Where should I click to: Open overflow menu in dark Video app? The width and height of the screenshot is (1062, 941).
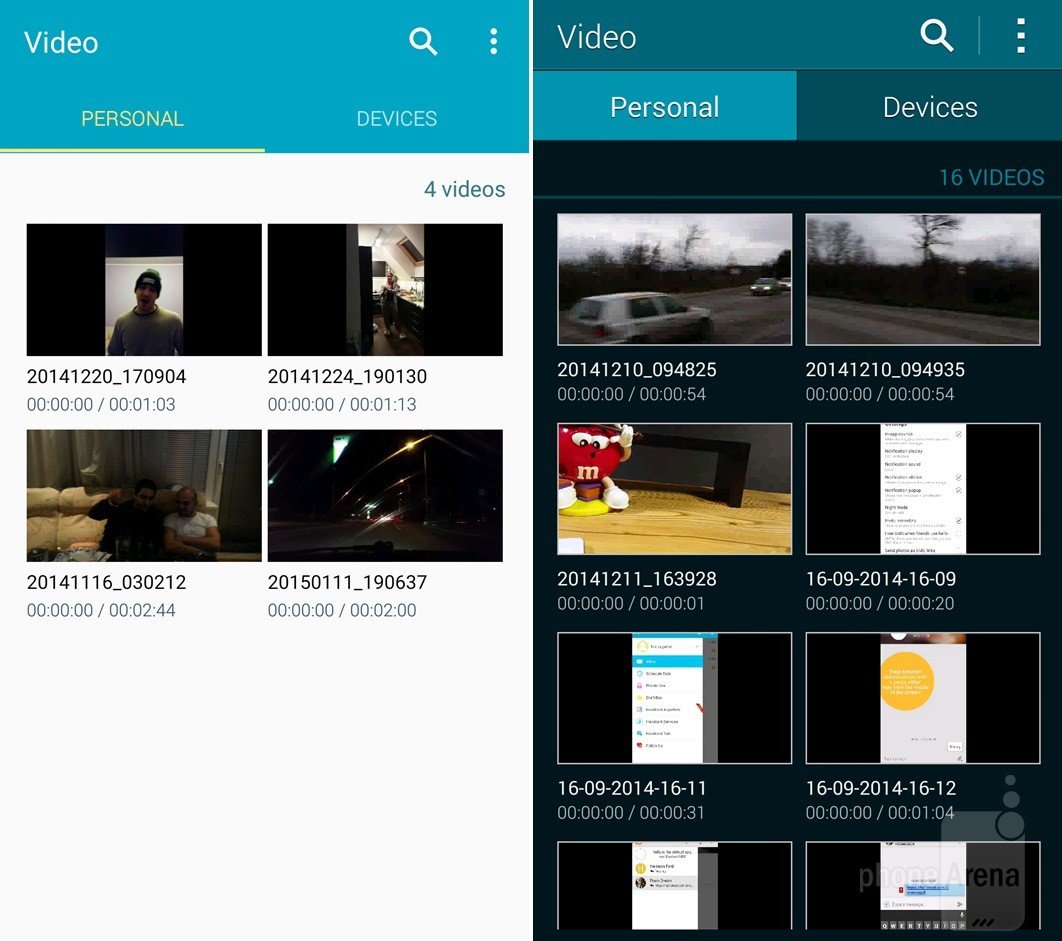point(1021,35)
